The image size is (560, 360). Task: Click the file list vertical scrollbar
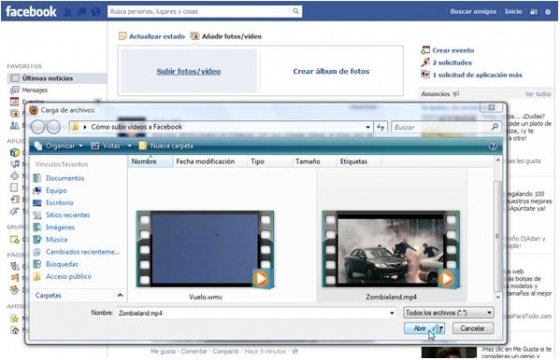coord(498,236)
